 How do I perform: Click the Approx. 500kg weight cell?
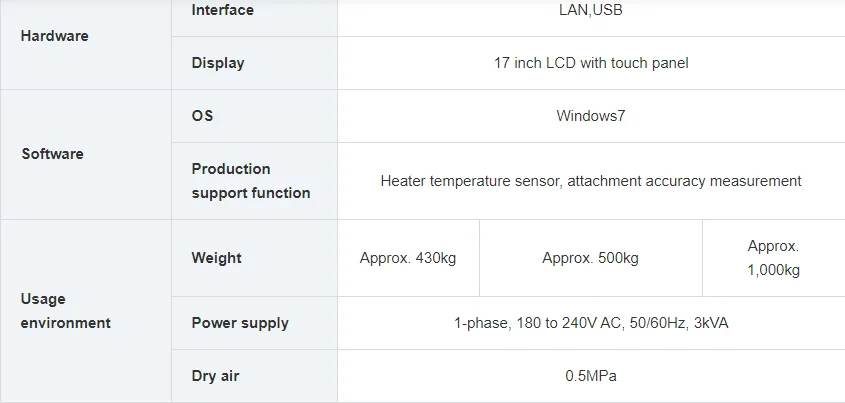(590, 258)
